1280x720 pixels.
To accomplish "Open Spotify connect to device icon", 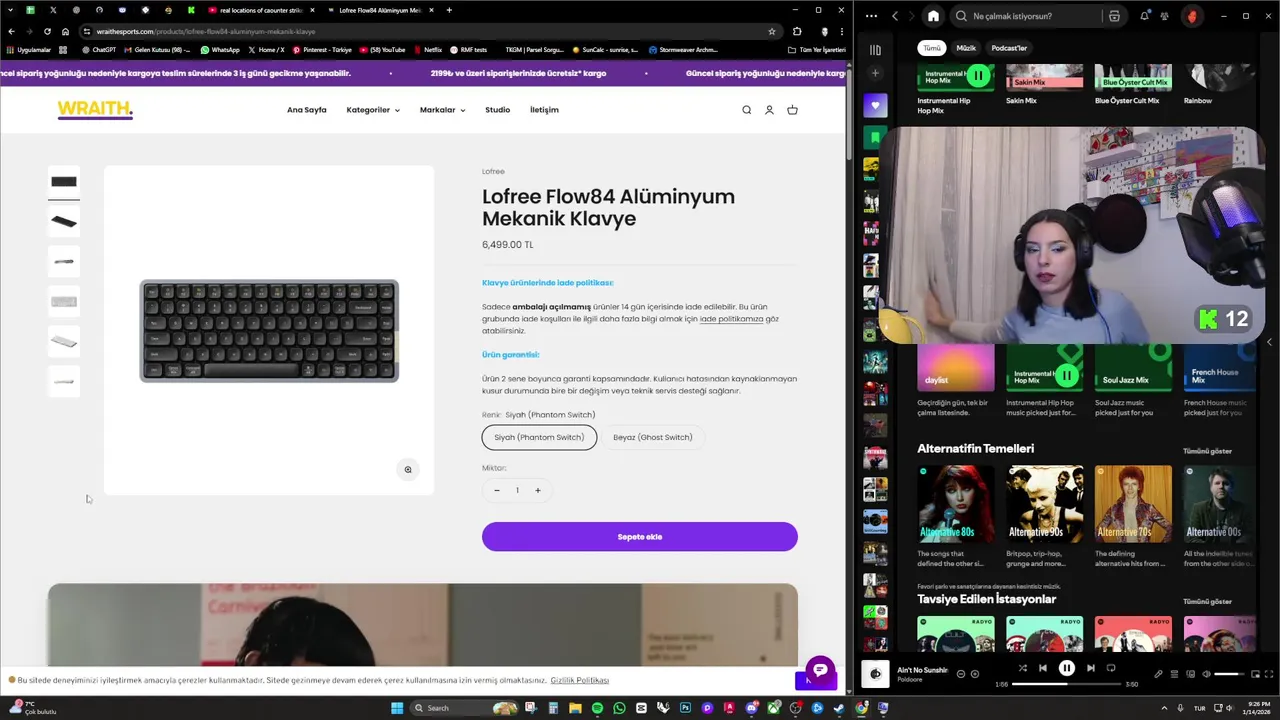I will (1190, 674).
